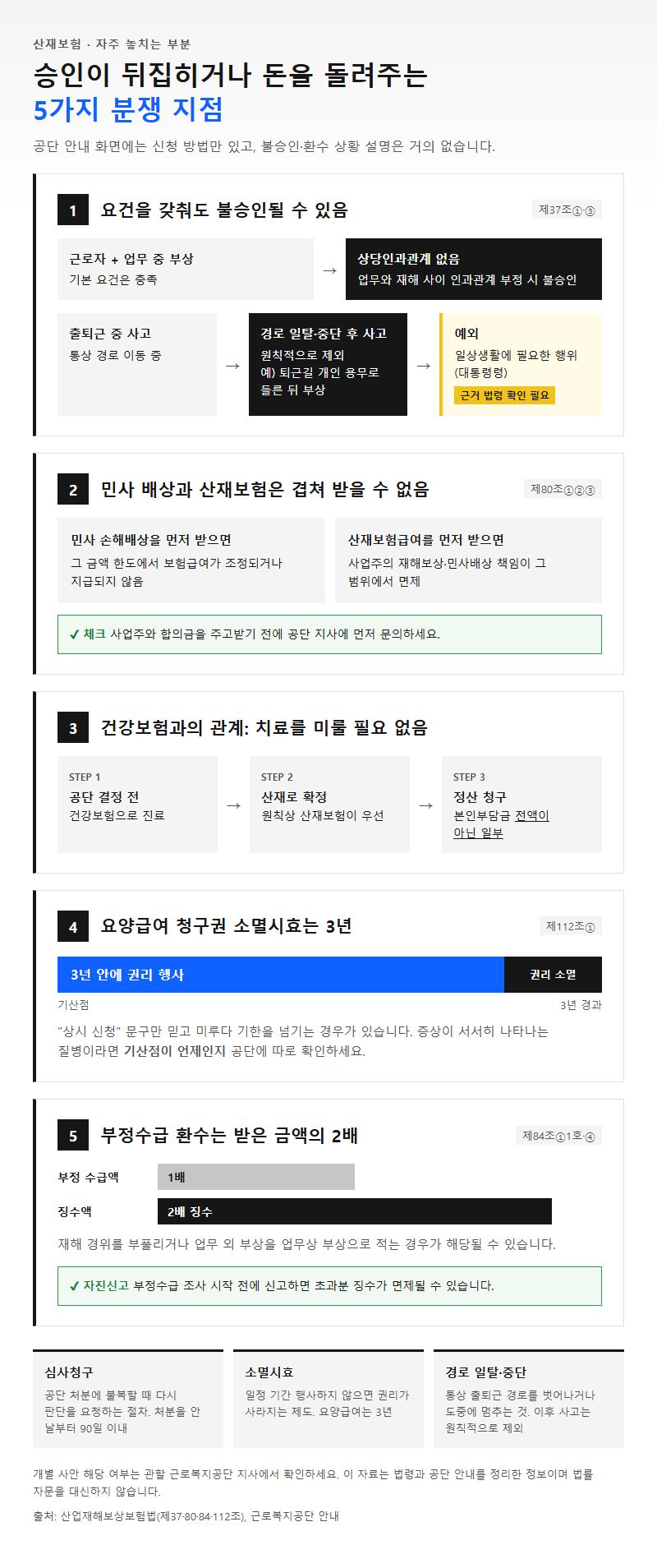Click the '산재보험급여를 먼저 받으면' card

468,560
